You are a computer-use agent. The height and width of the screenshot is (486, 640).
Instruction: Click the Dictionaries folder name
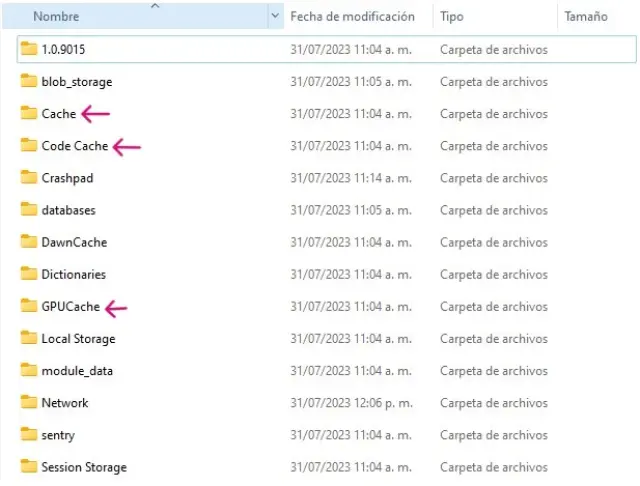click(73, 274)
